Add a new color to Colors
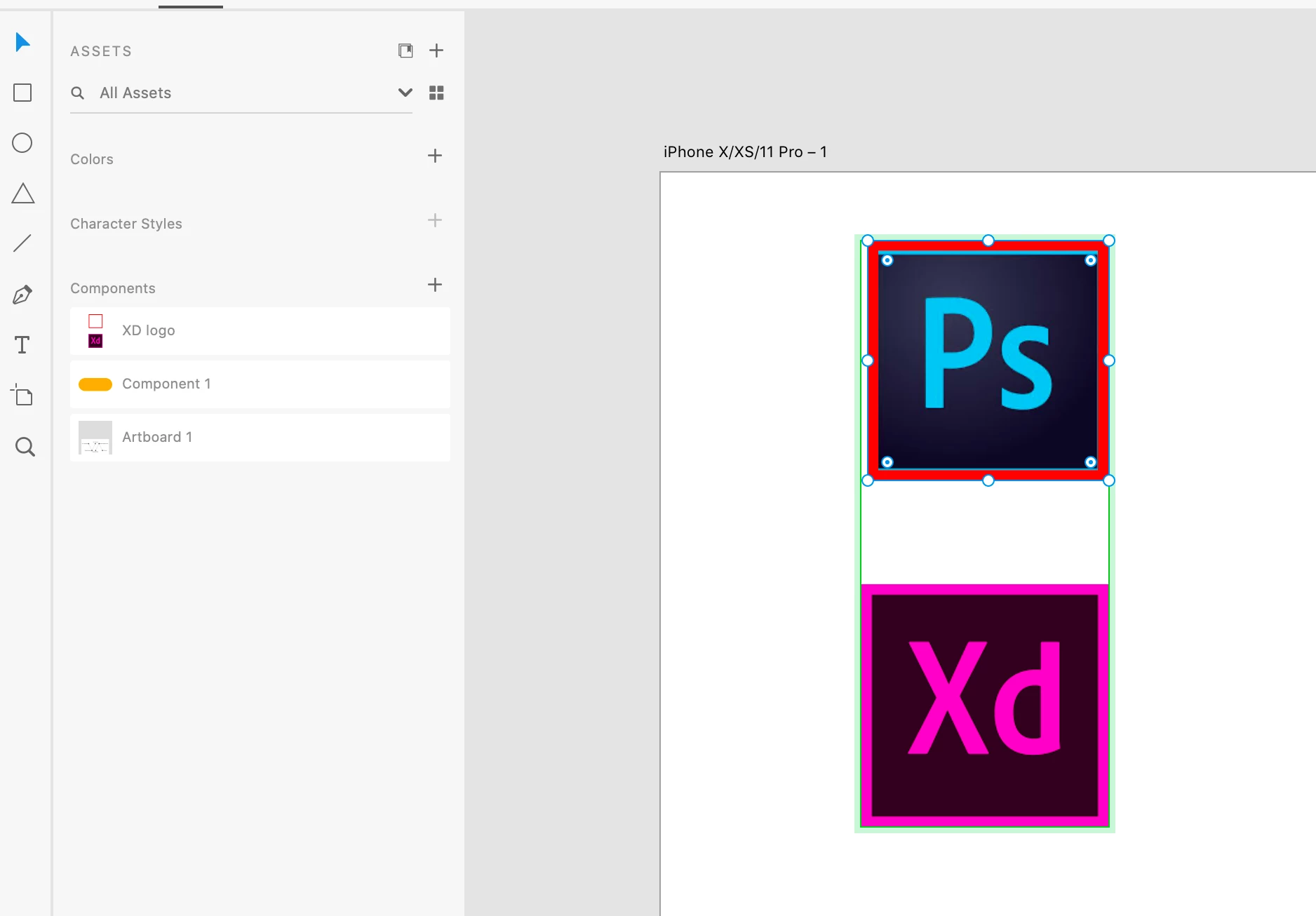Screen dimensions: 1316x916 click(x=435, y=156)
